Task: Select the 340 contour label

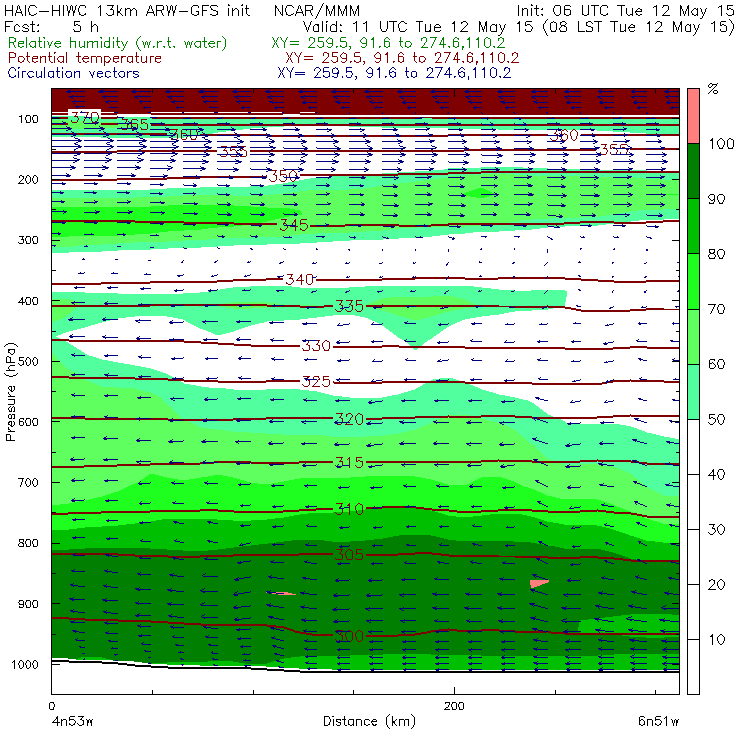Action: 300,279
